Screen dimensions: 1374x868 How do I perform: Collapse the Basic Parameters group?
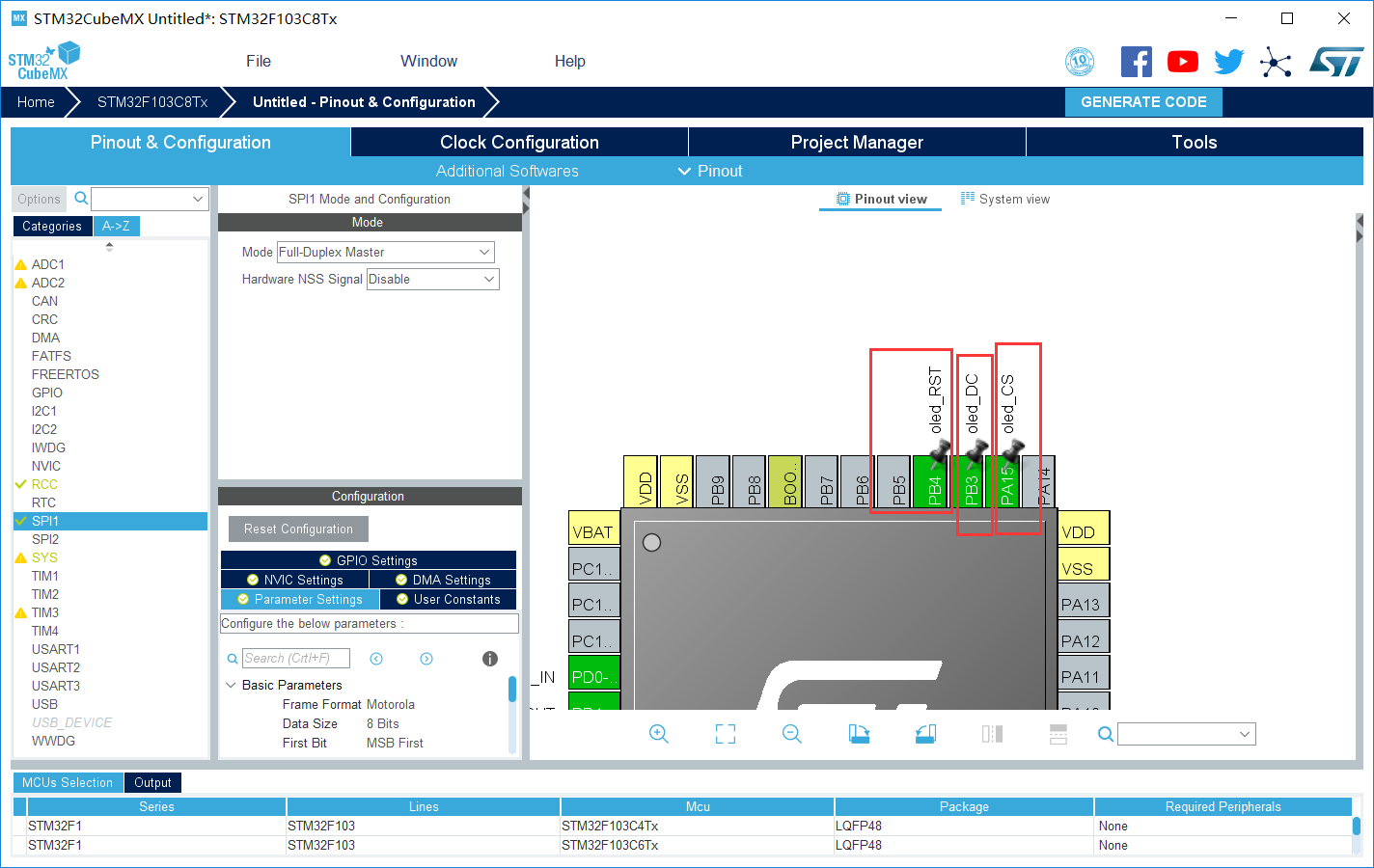231,685
